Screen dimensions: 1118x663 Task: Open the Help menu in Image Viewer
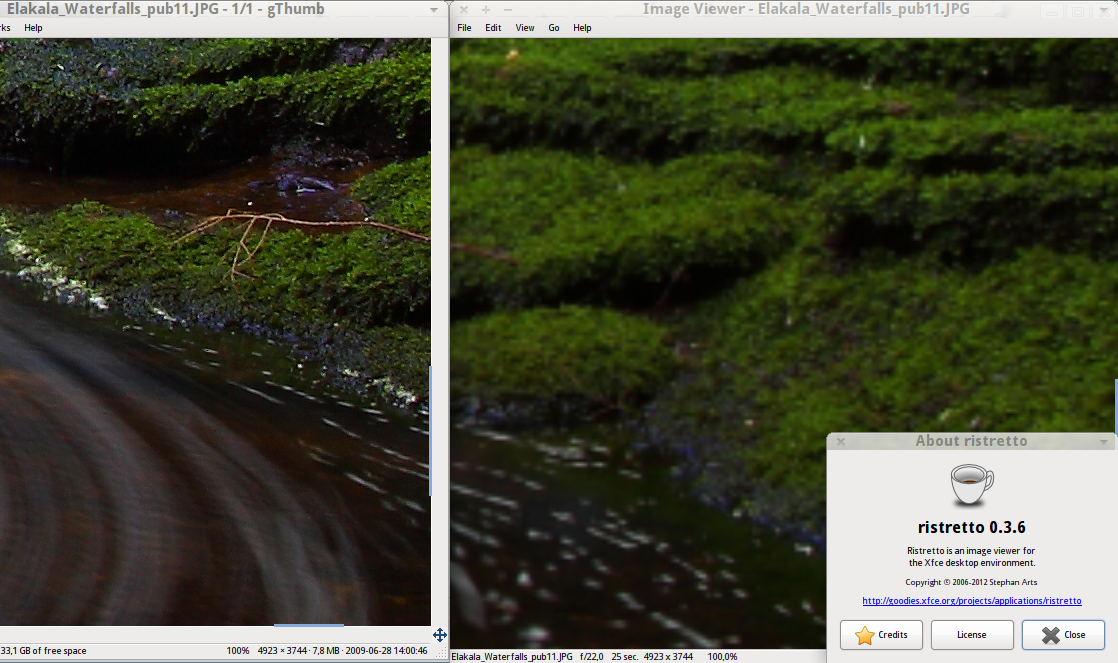click(x=582, y=28)
